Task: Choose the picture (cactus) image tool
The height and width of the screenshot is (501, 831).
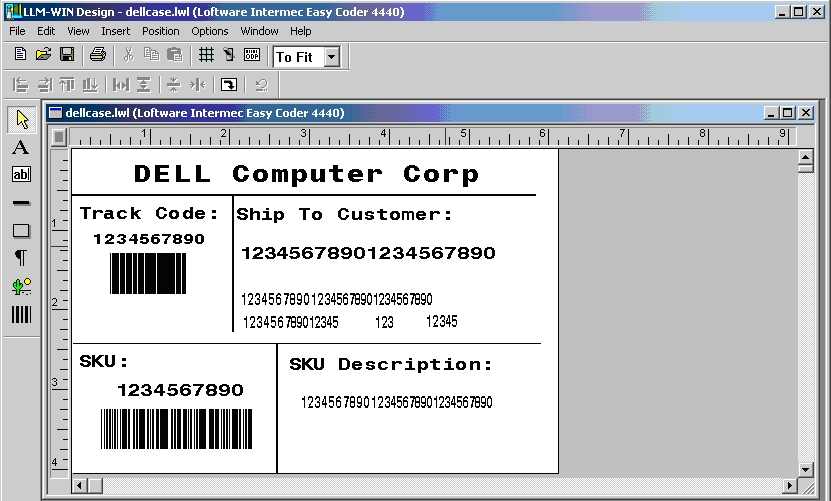Action: [x=20, y=287]
